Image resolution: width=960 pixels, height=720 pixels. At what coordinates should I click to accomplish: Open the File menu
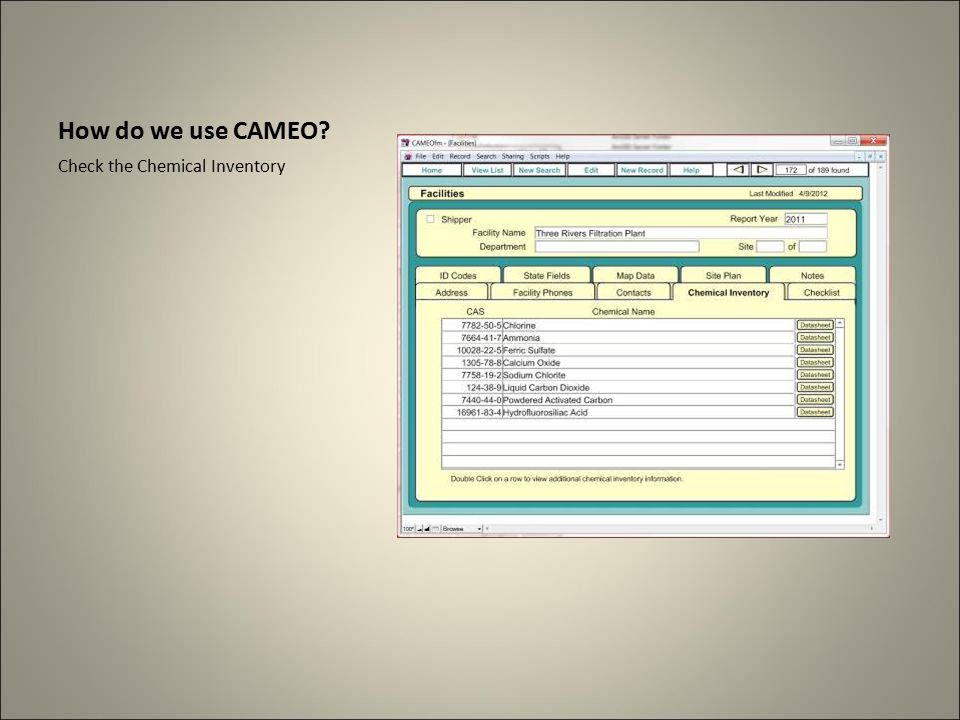(x=421, y=157)
